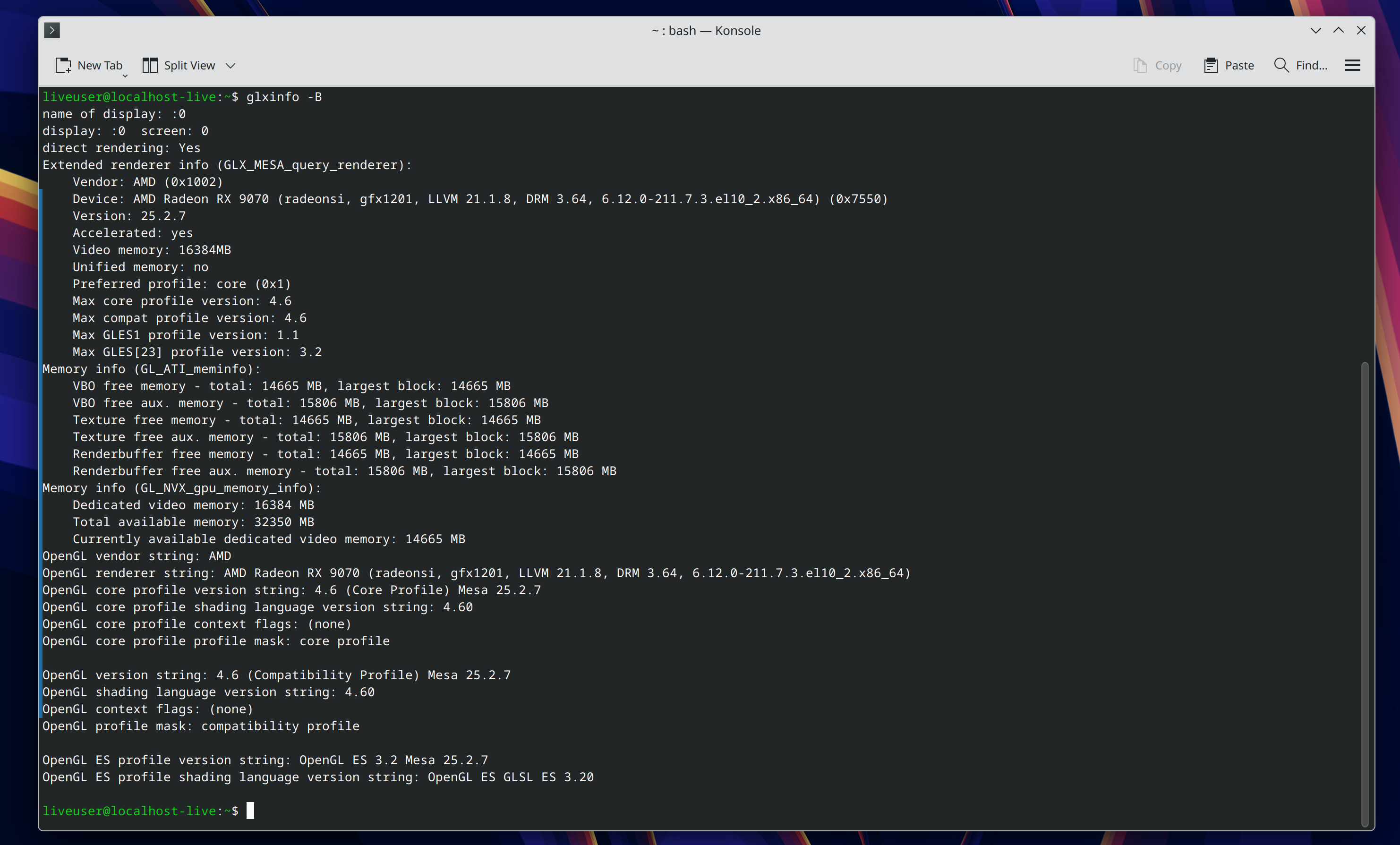The width and height of the screenshot is (1400, 845).
Task: Click the '~ : bash — Konsole' title bar text
Action: (706, 31)
